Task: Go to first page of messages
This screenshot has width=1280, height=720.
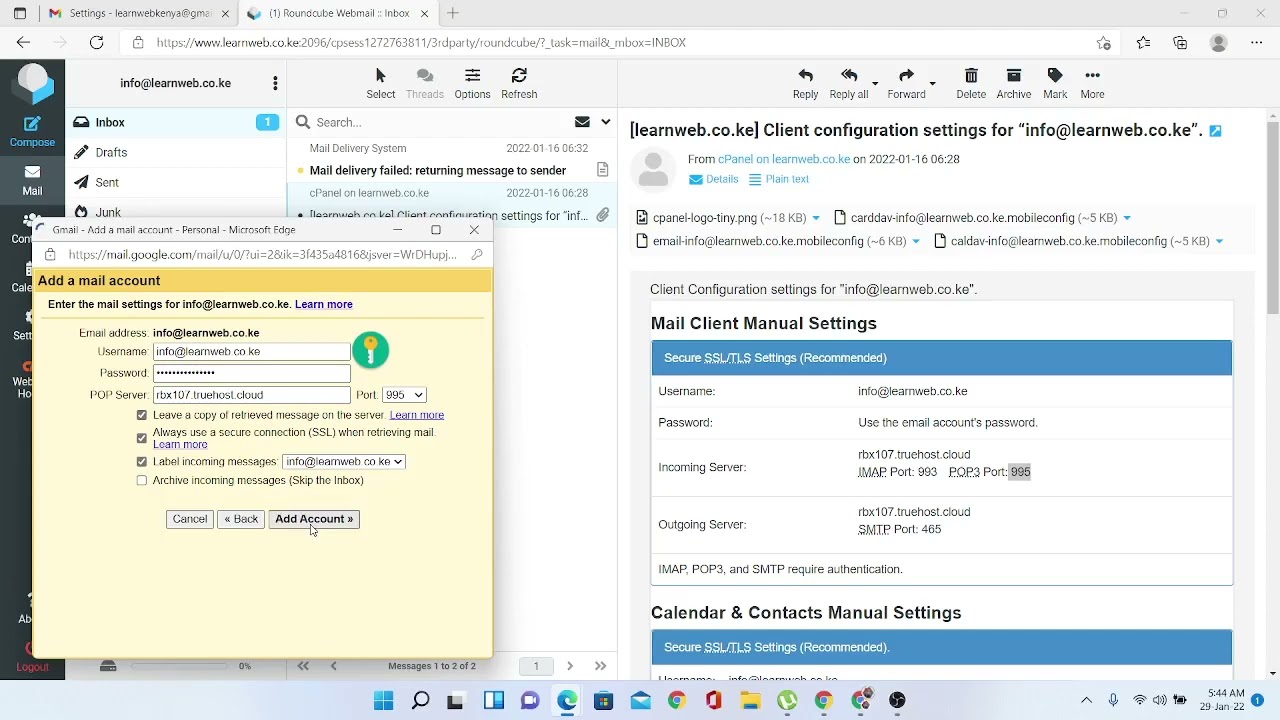Action: click(x=303, y=666)
